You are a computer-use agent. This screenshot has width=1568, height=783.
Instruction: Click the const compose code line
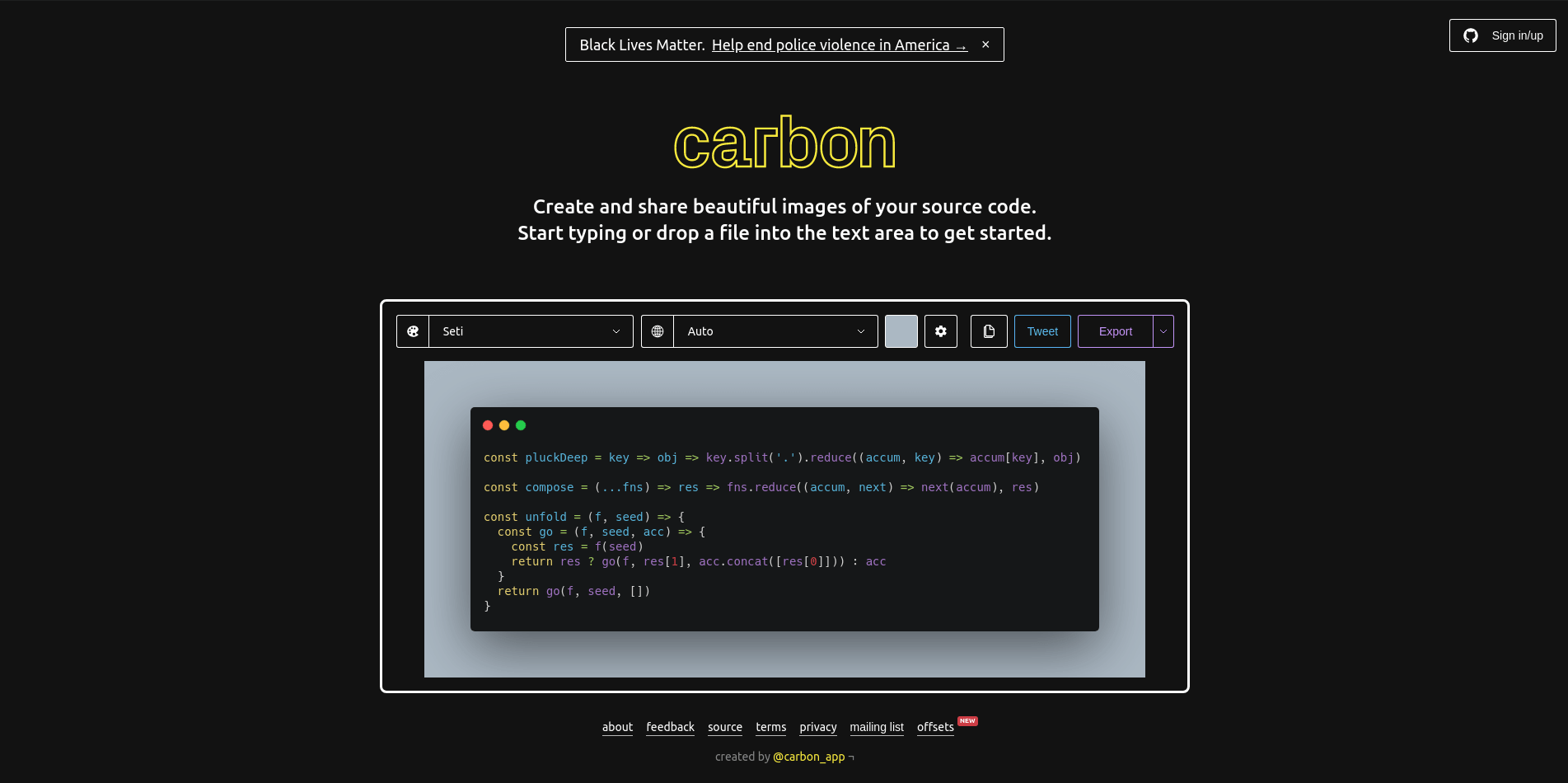click(x=761, y=487)
